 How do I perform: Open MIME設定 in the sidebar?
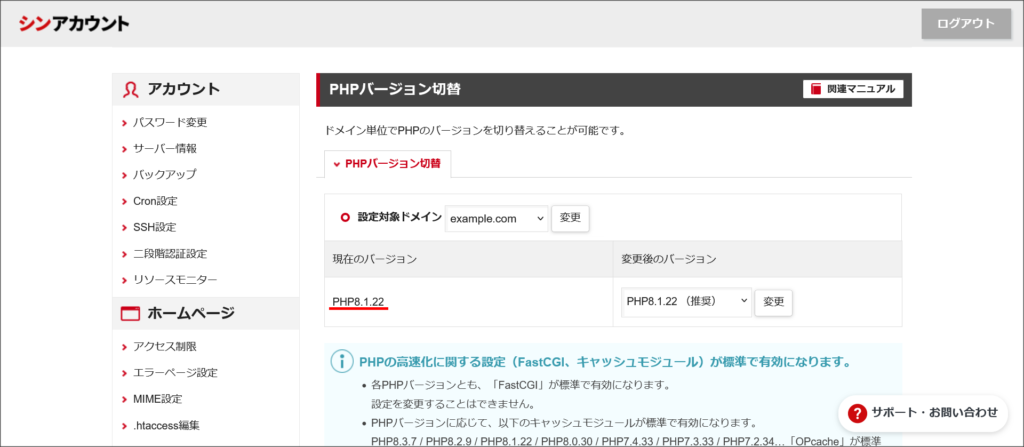[x=157, y=399]
